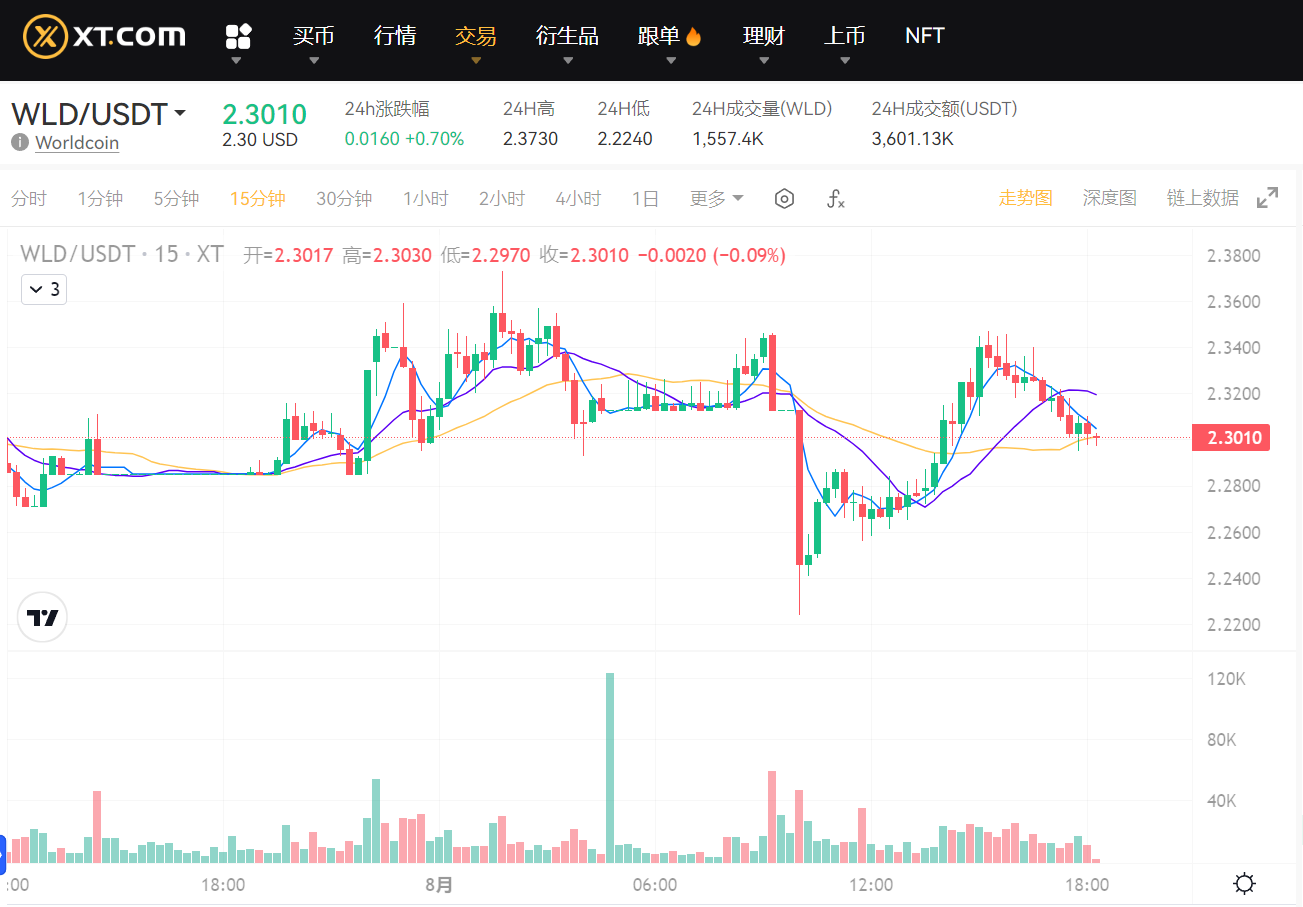
Task: Switch to 深度图 depth chart
Action: pos(1110,198)
